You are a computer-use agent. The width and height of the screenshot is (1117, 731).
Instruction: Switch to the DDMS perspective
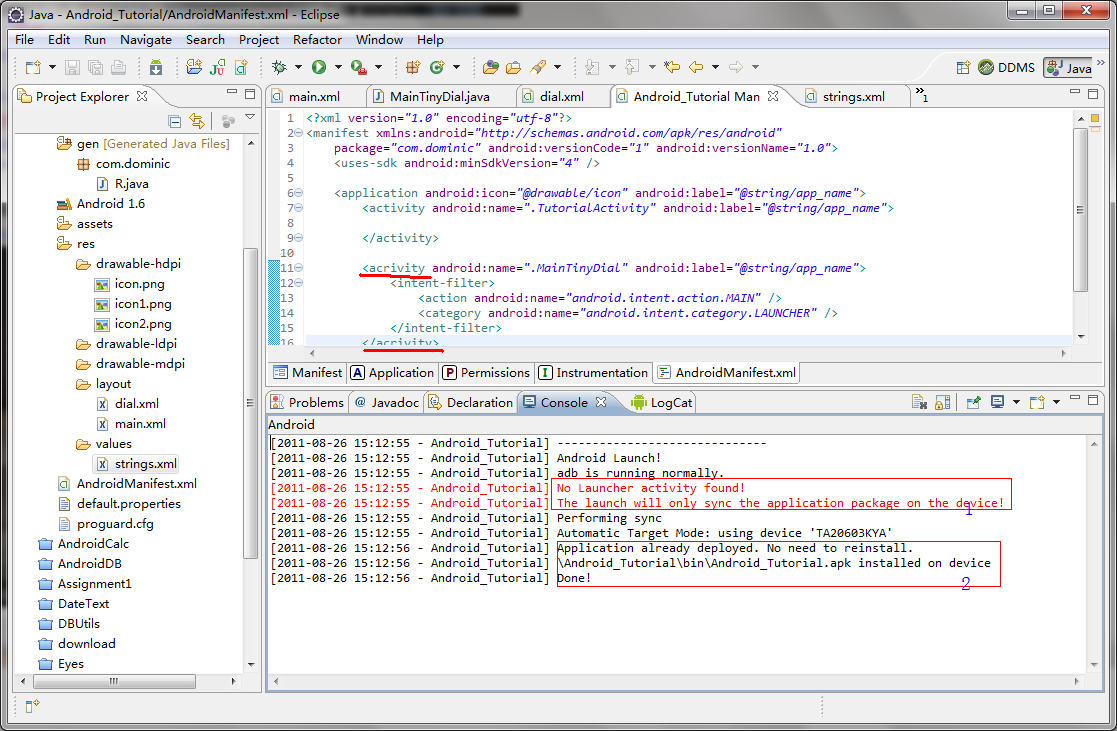[x=1006, y=68]
